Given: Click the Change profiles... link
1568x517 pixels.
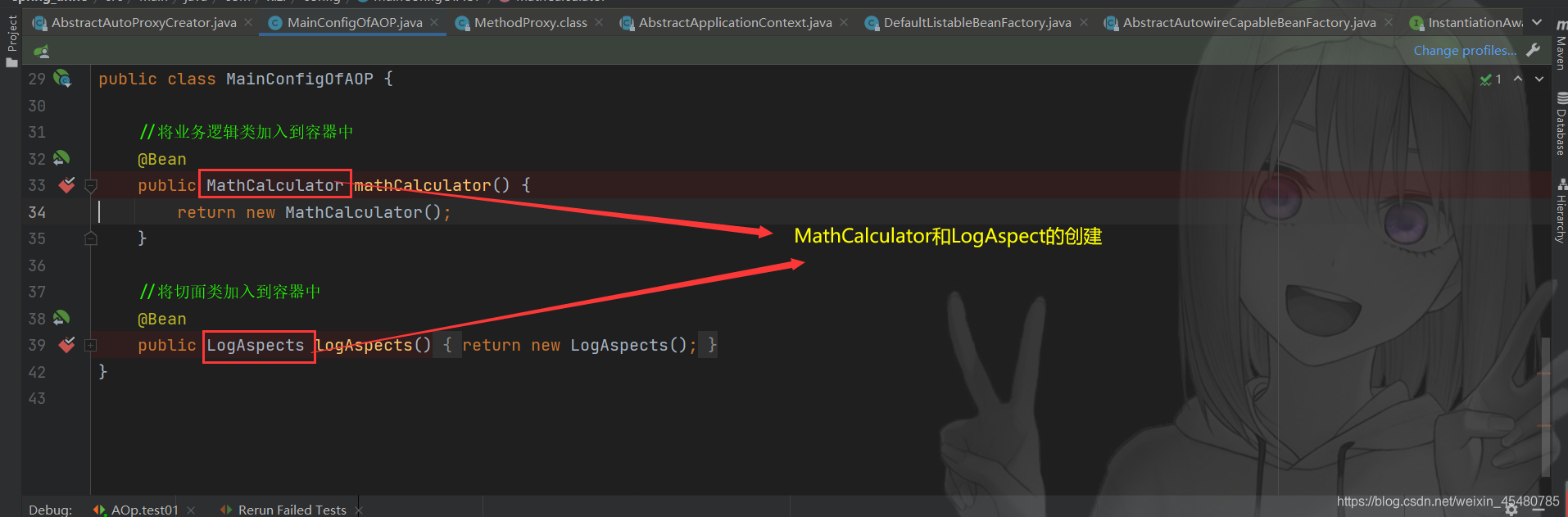Looking at the screenshot, I should [1465, 51].
